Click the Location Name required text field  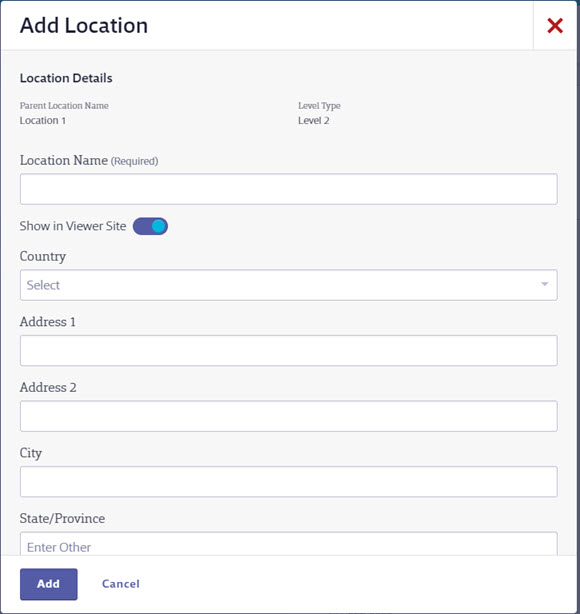tap(289, 189)
